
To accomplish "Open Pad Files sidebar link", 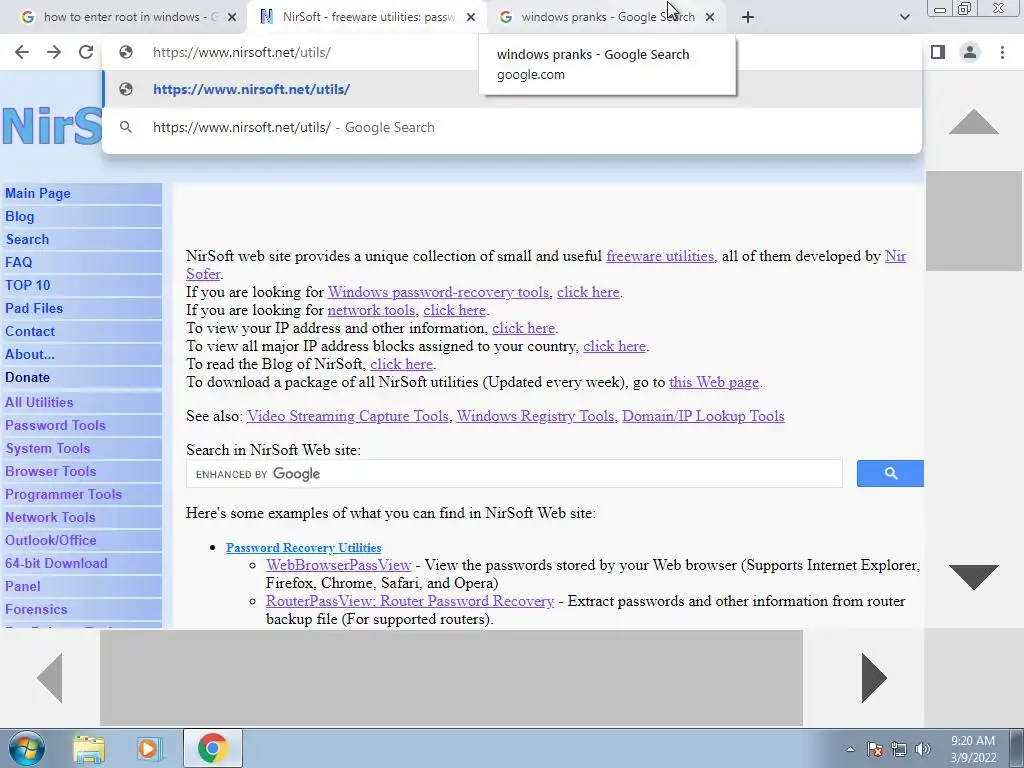I will [x=34, y=308].
